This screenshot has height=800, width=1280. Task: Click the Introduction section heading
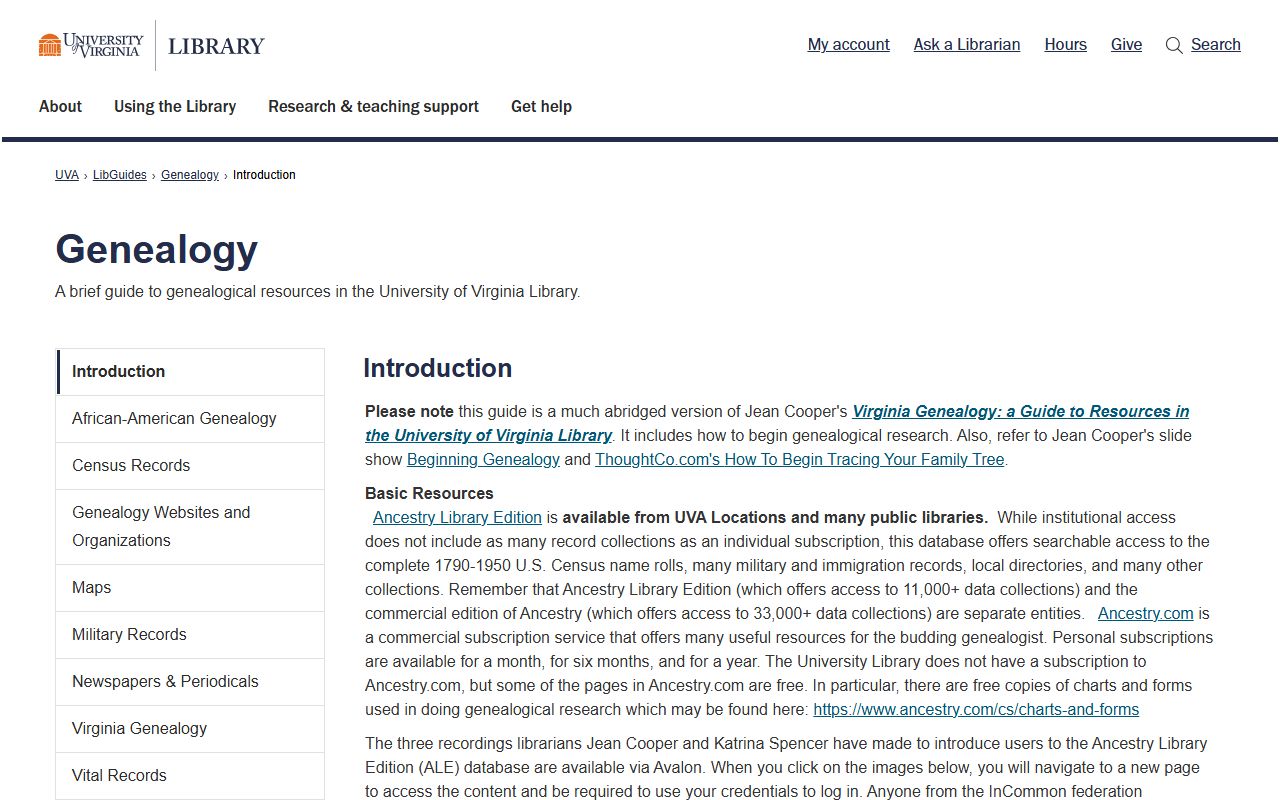pos(438,368)
